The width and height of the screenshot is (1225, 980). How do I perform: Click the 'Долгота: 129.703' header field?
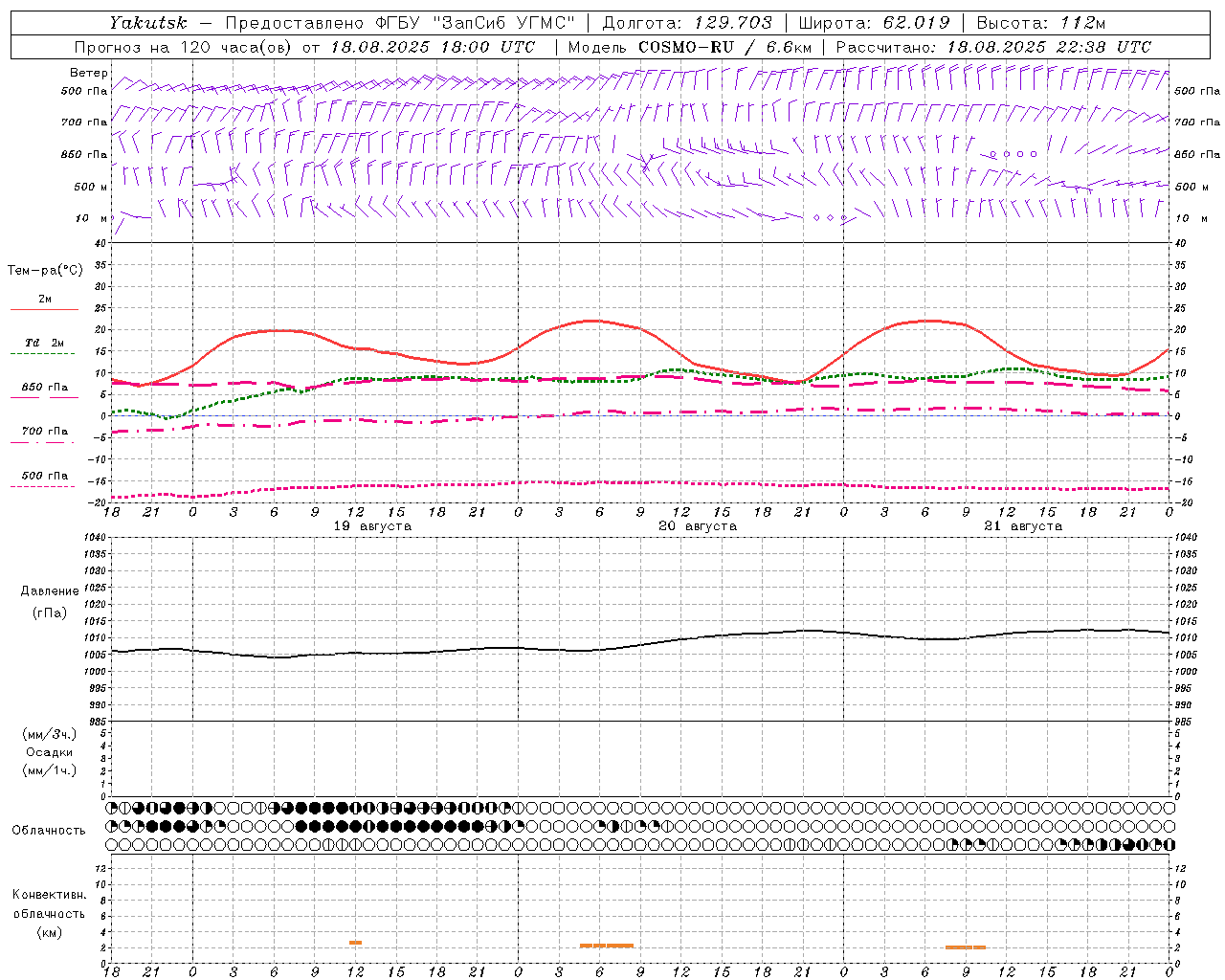[687, 23]
